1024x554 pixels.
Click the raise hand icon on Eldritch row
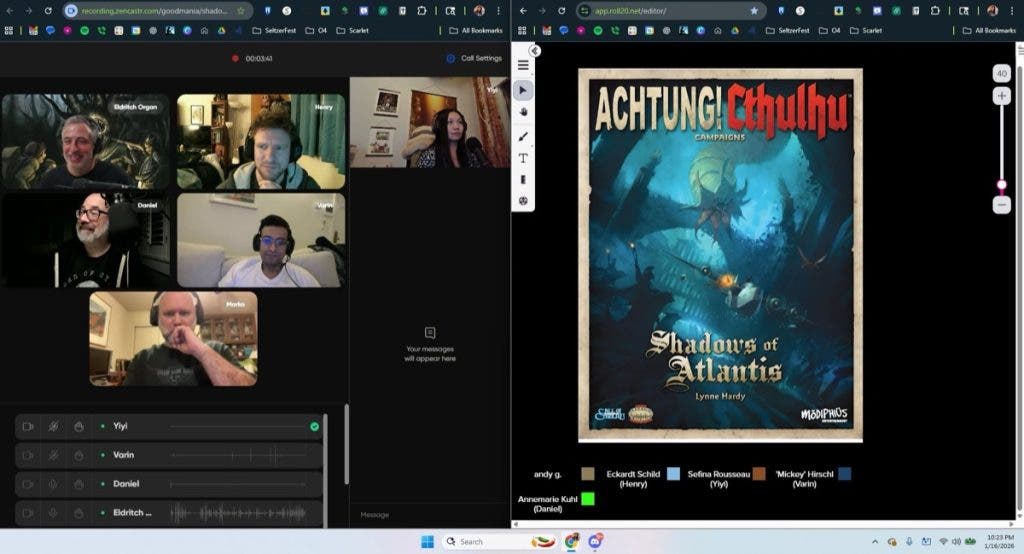click(78, 513)
